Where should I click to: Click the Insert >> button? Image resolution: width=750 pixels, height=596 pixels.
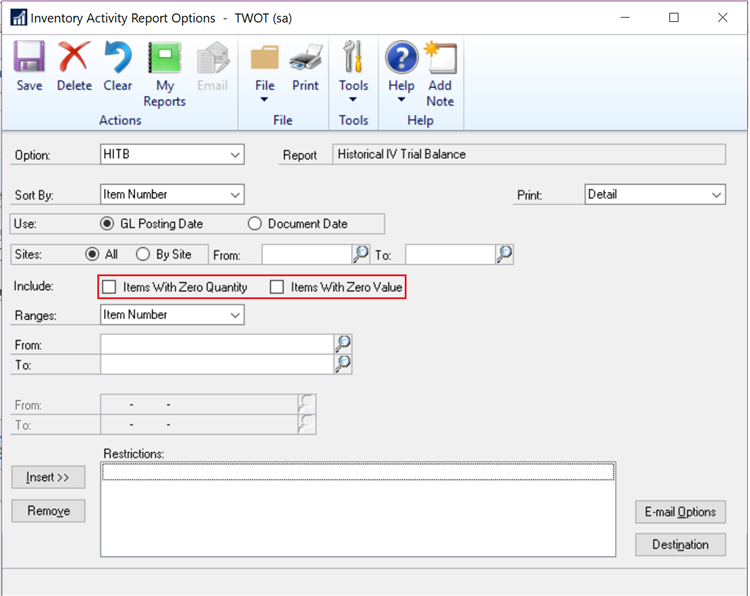pyautogui.click(x=48, y=478)
